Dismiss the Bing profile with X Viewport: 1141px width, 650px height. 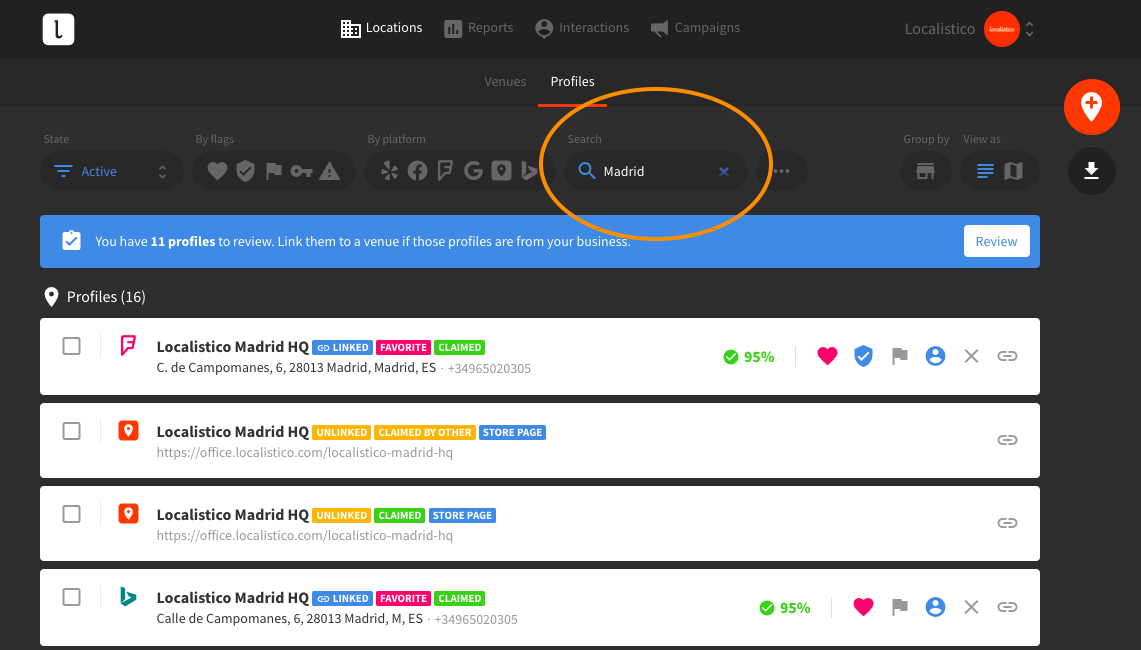pyautogui.click(x=971, y=607)
